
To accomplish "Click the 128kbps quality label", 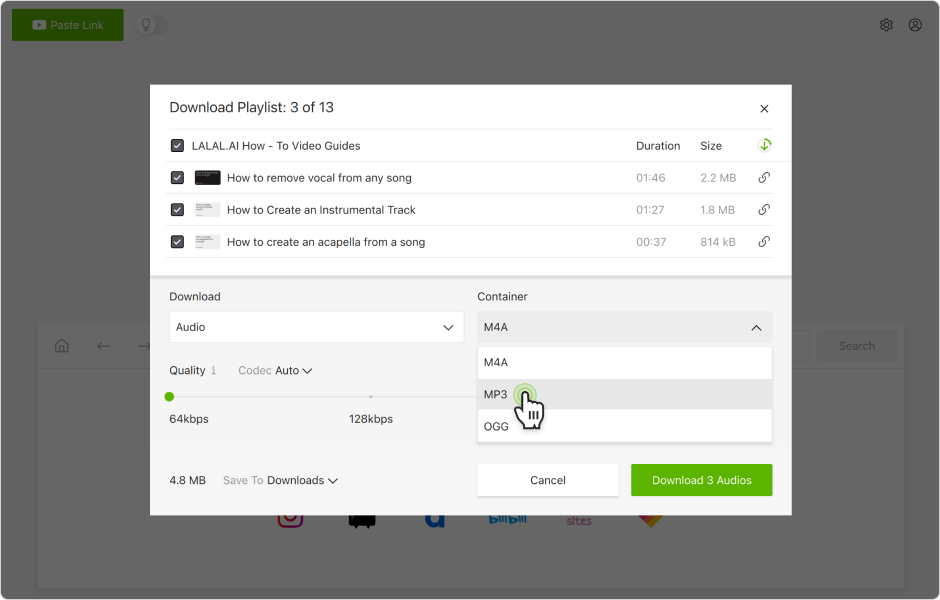I will 371,419.
